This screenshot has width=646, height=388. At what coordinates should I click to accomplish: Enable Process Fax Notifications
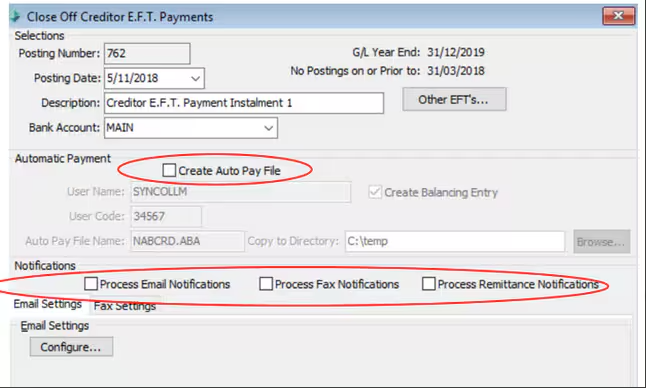[266, 284]
